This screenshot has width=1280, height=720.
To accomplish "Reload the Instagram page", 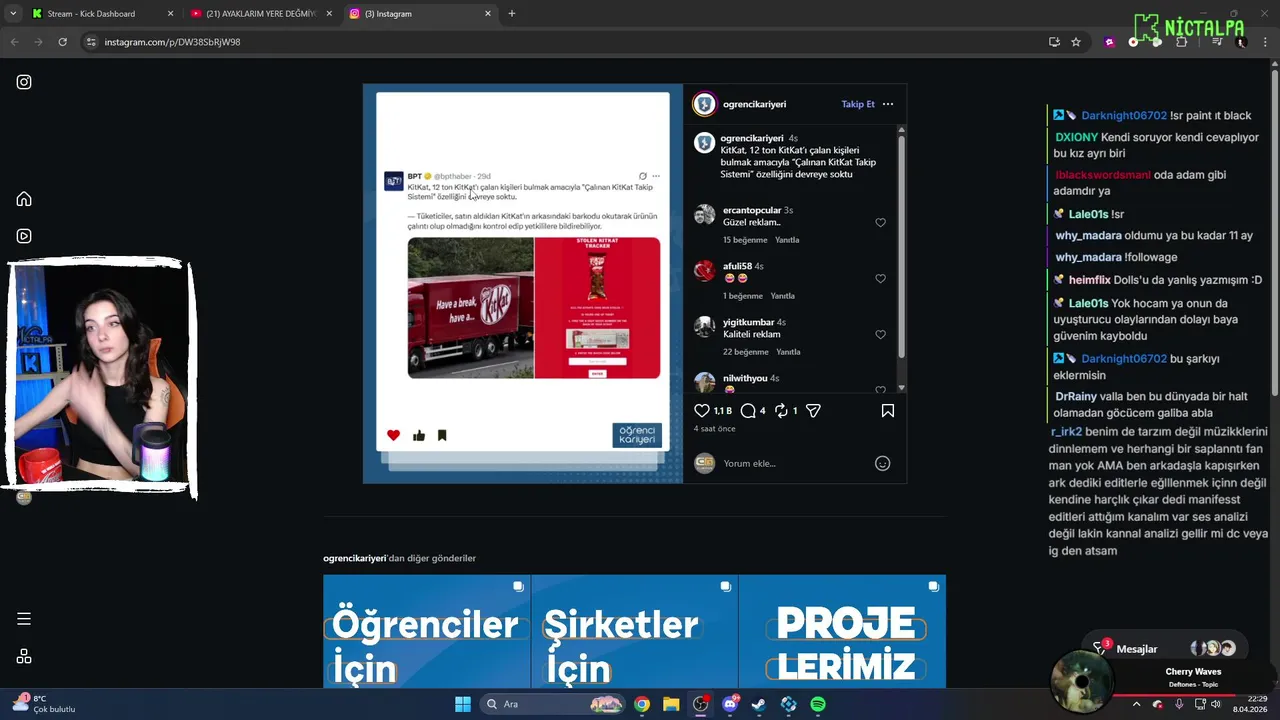I will (62, 42).
